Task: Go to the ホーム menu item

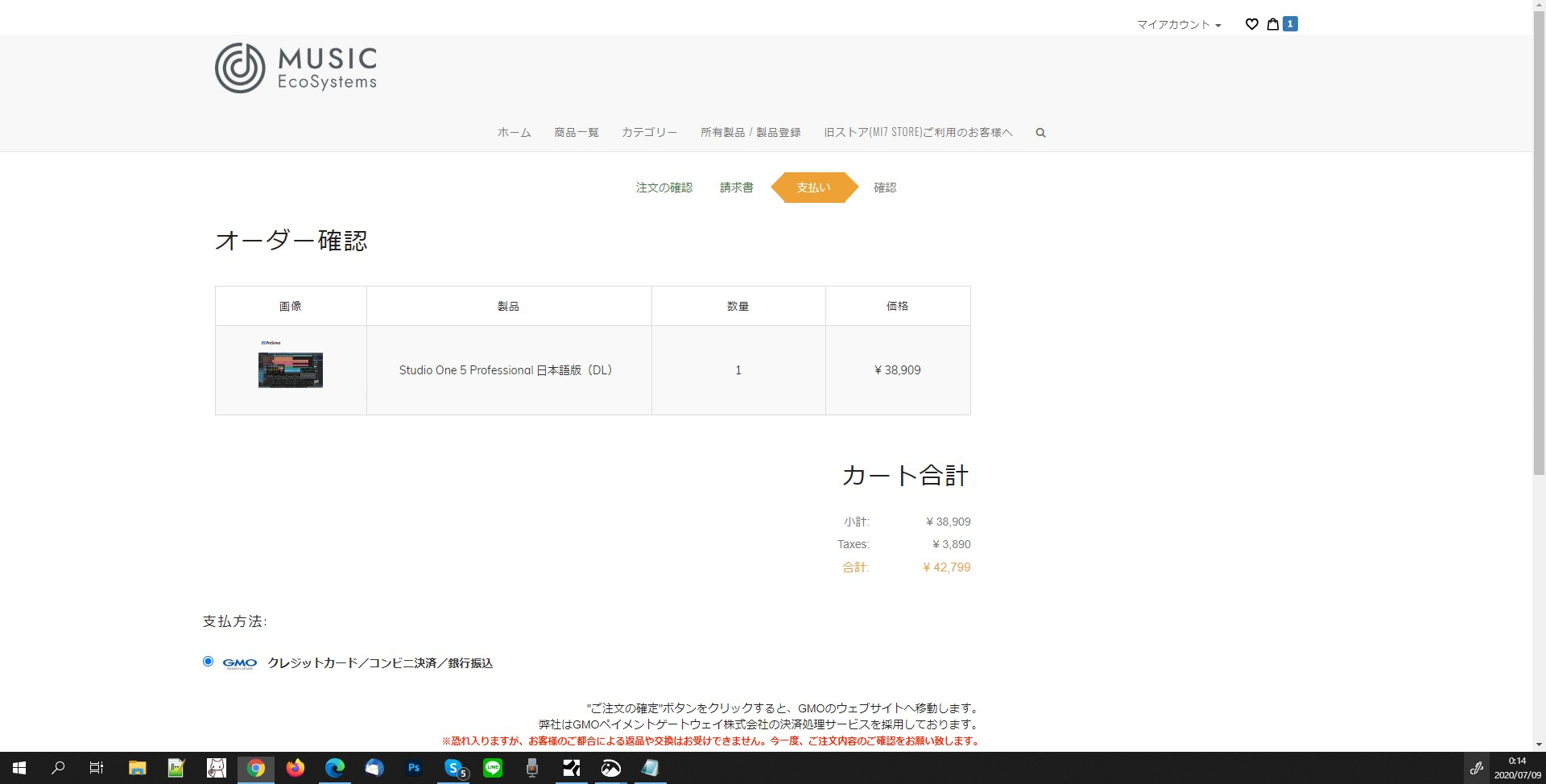Action: [514, 132]
